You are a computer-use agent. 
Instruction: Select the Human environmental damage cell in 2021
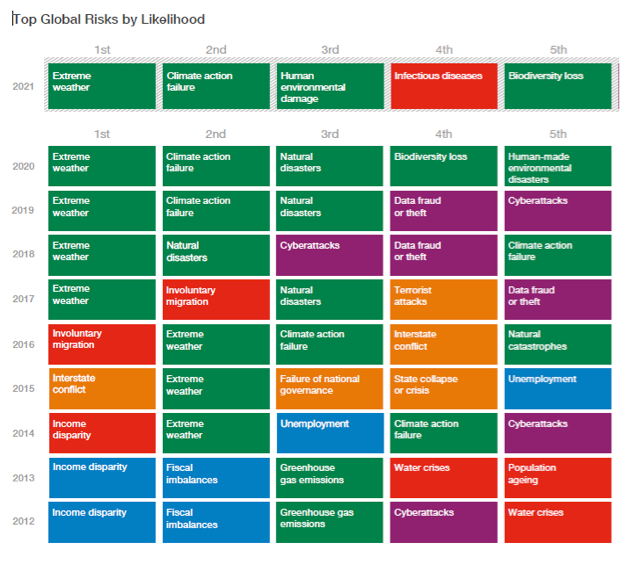click(x=329, y=87)
